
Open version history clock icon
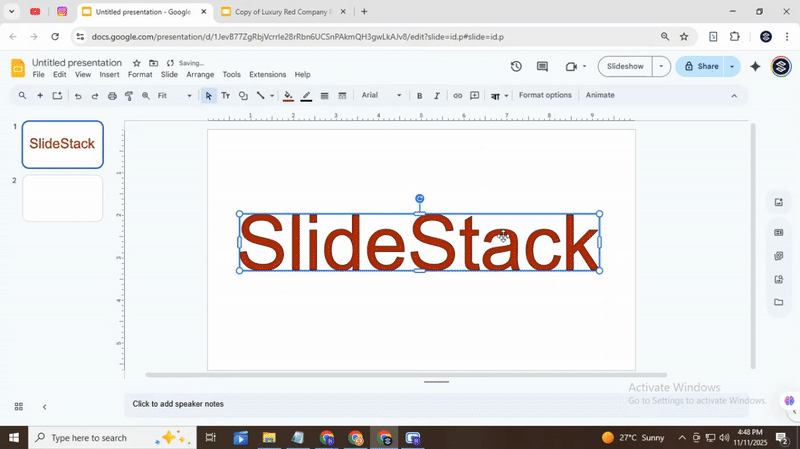516,67
